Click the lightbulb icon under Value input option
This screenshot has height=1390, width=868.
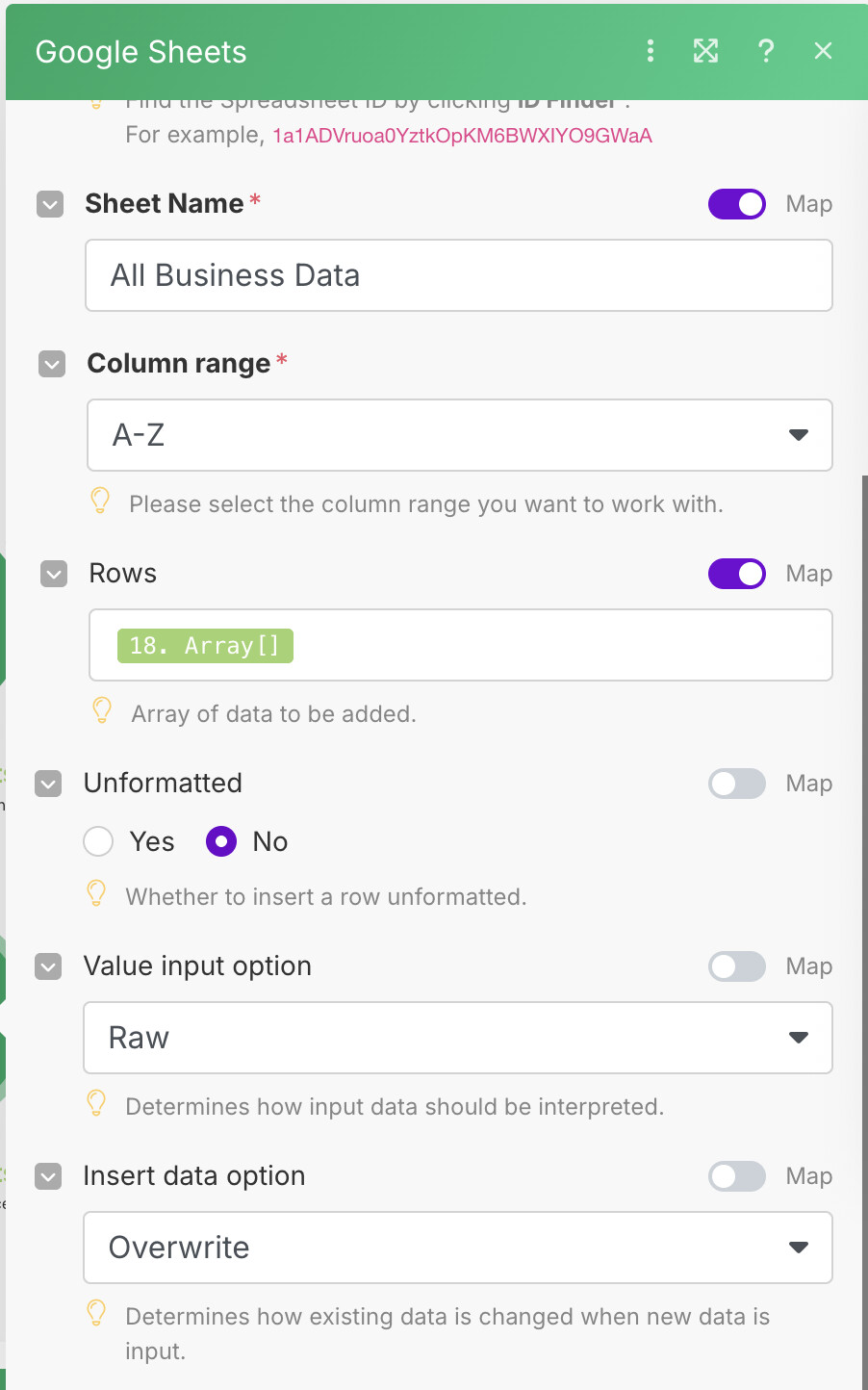click(x=96, y=1103)
